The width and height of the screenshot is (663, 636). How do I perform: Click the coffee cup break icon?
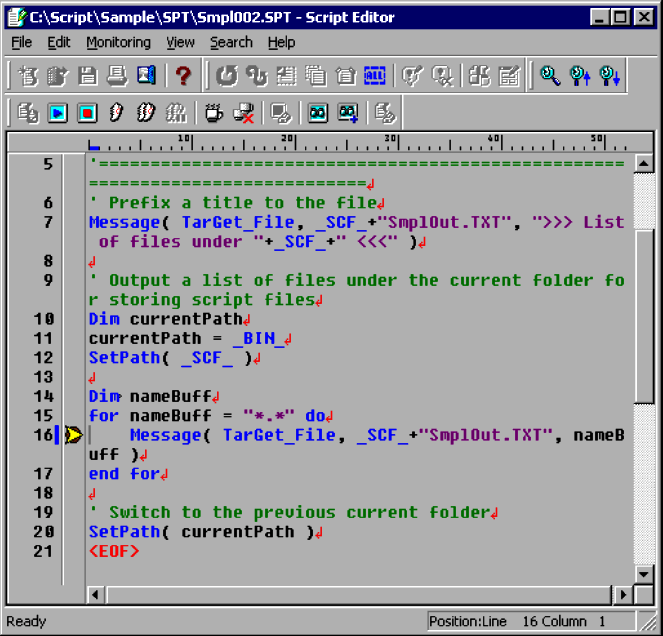(x=214, y=113)
